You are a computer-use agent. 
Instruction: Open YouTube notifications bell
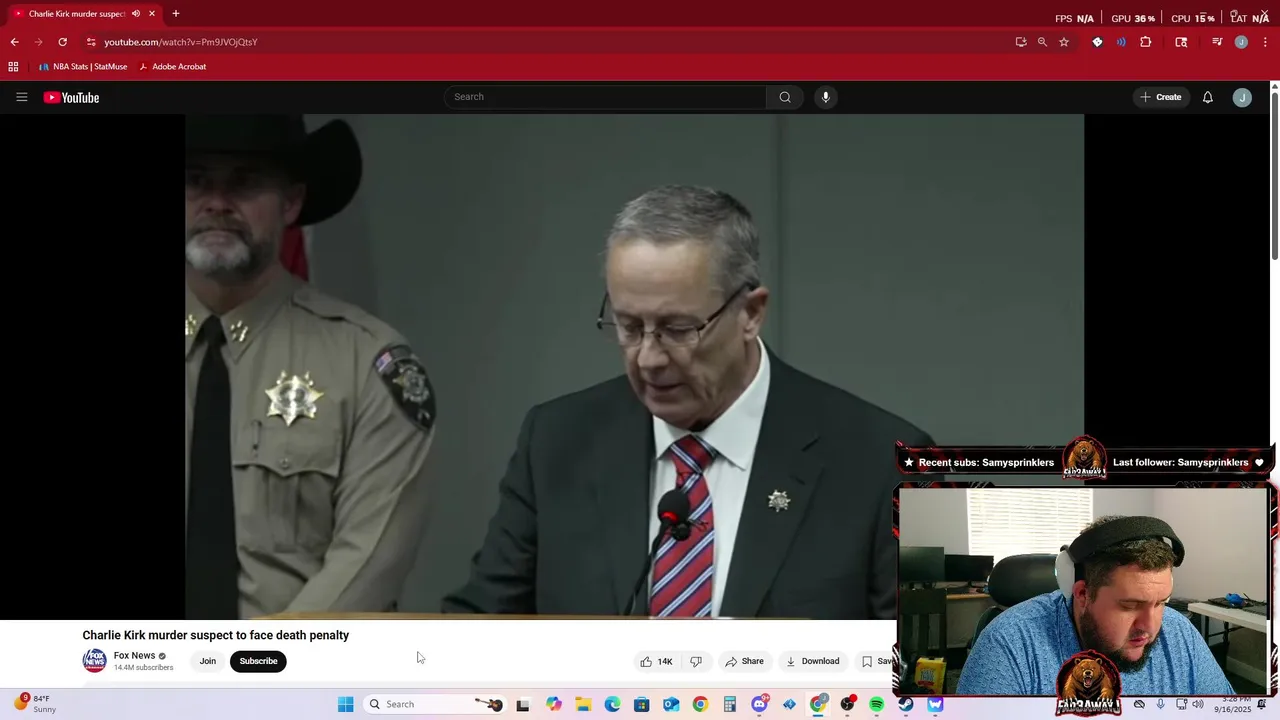point(1208,97)
